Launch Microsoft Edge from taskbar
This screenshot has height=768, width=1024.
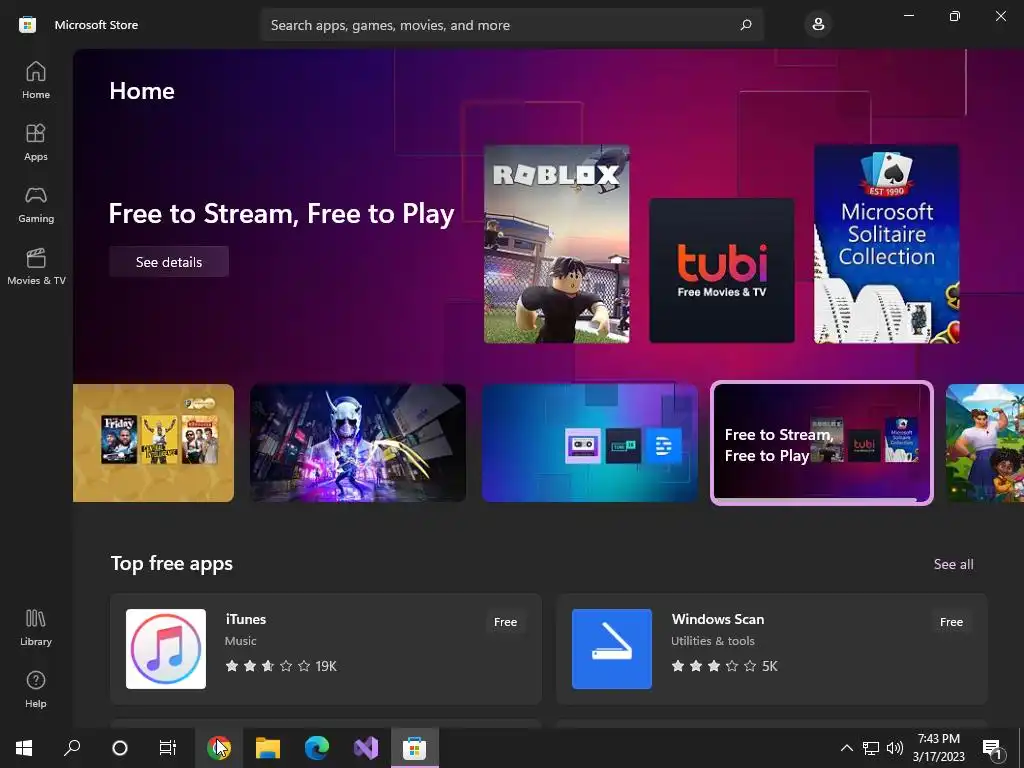click(x=317, y=748)
